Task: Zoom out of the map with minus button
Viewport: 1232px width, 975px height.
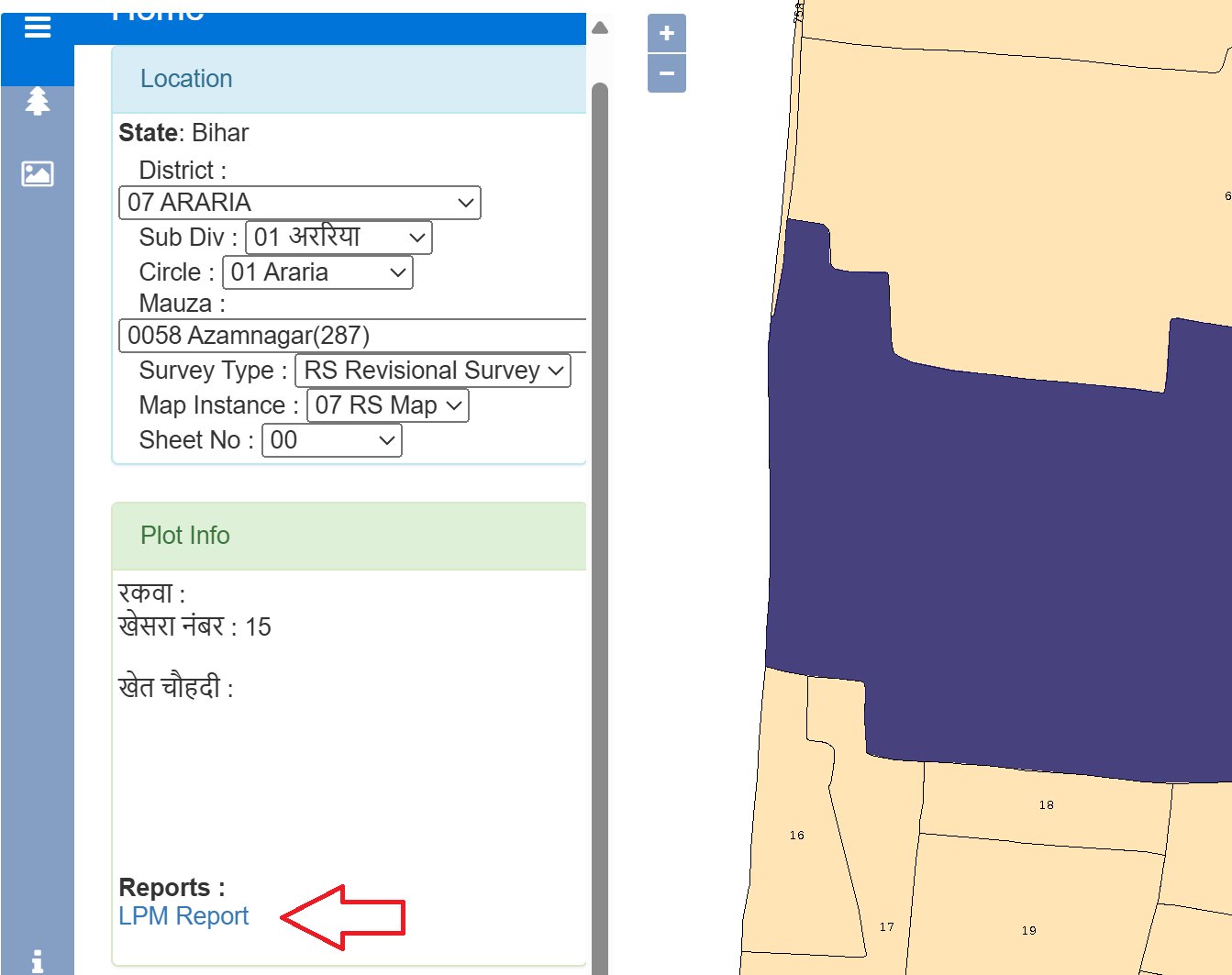Action: [x=666, y=73]
